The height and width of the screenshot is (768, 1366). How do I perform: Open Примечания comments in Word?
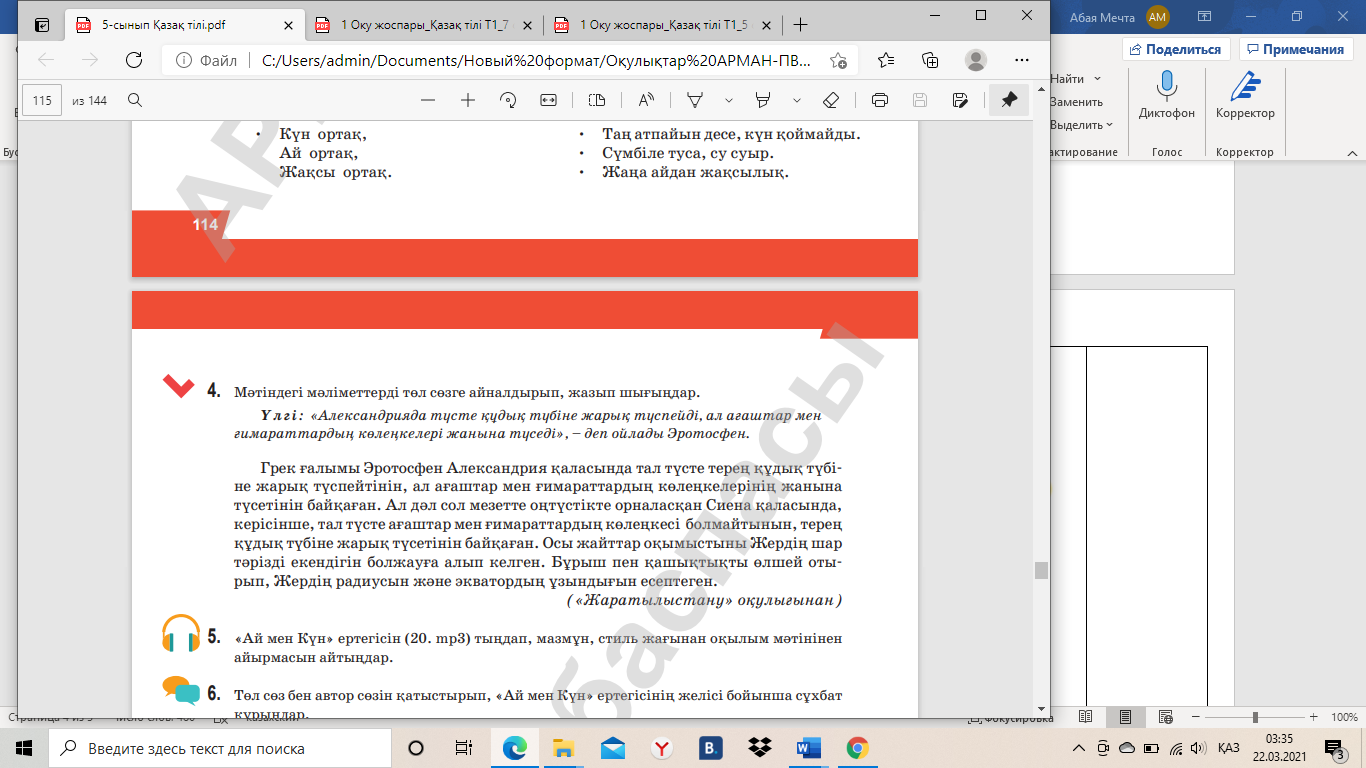1295,49
